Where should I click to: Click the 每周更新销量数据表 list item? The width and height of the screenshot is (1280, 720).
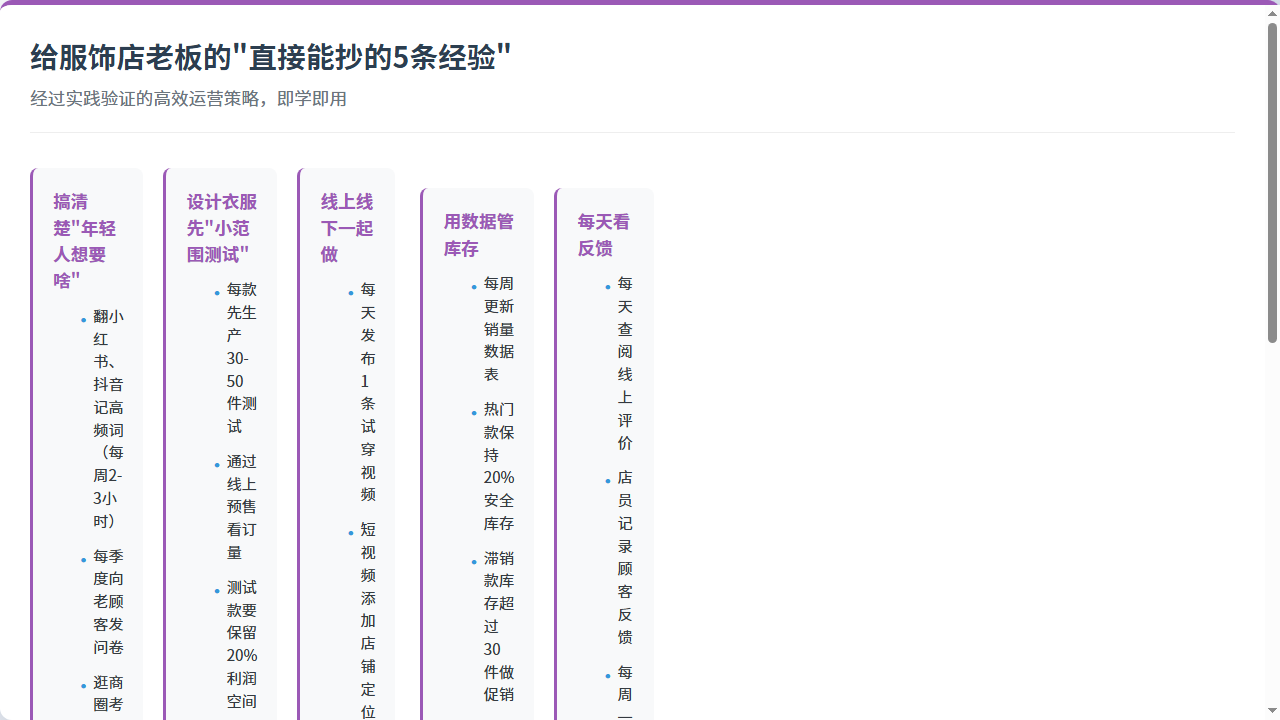point(498,329)
